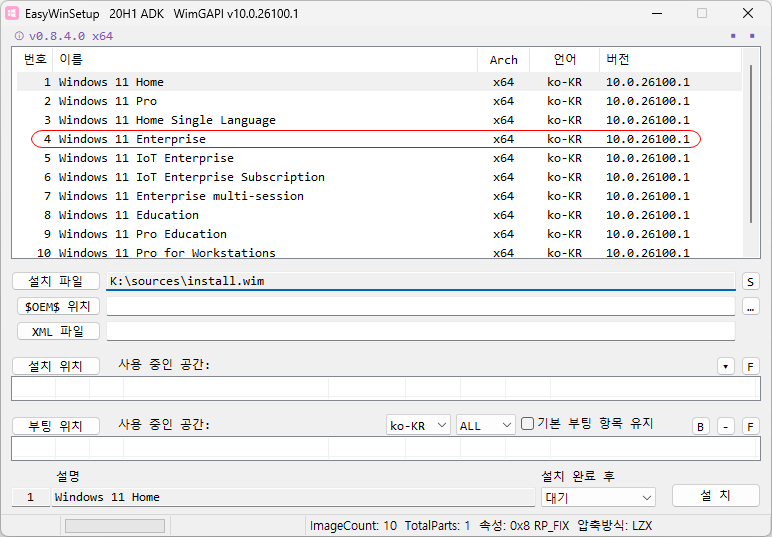This screenshot has height=537, width=772.
Task: Start installation with the 설 치 button
Action: [715, 495]
